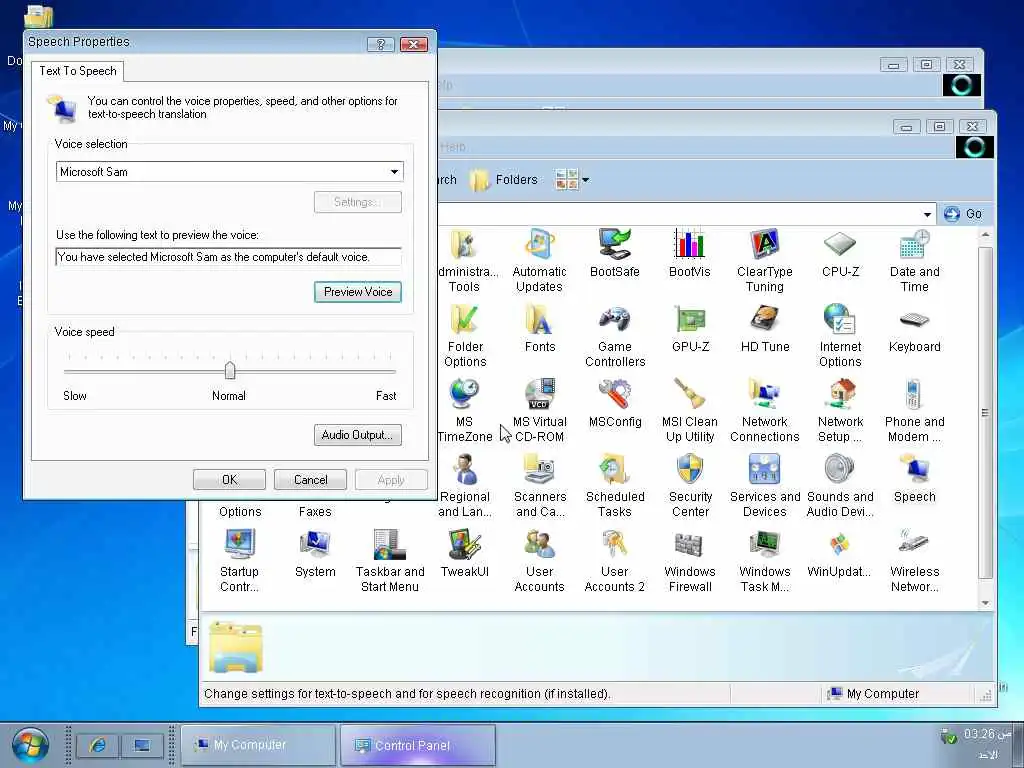This screenshot has width=1024, height=768.
Task: Open the MSConfig icon
Action: (x=615, y=404)
